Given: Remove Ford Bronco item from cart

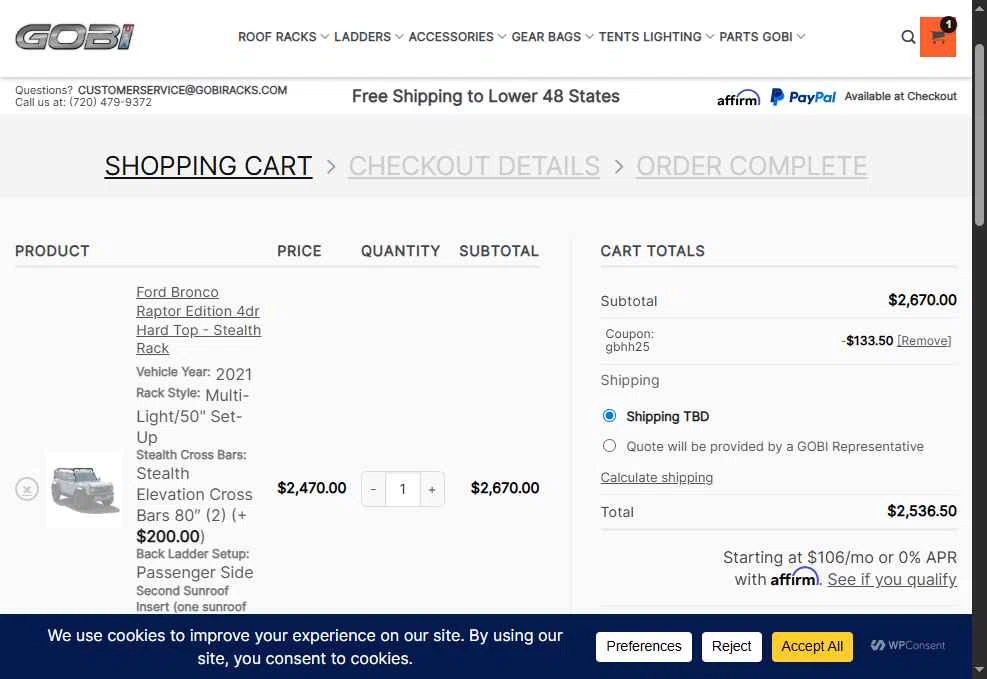Looking at the screenshot, I should click(27, 489).
